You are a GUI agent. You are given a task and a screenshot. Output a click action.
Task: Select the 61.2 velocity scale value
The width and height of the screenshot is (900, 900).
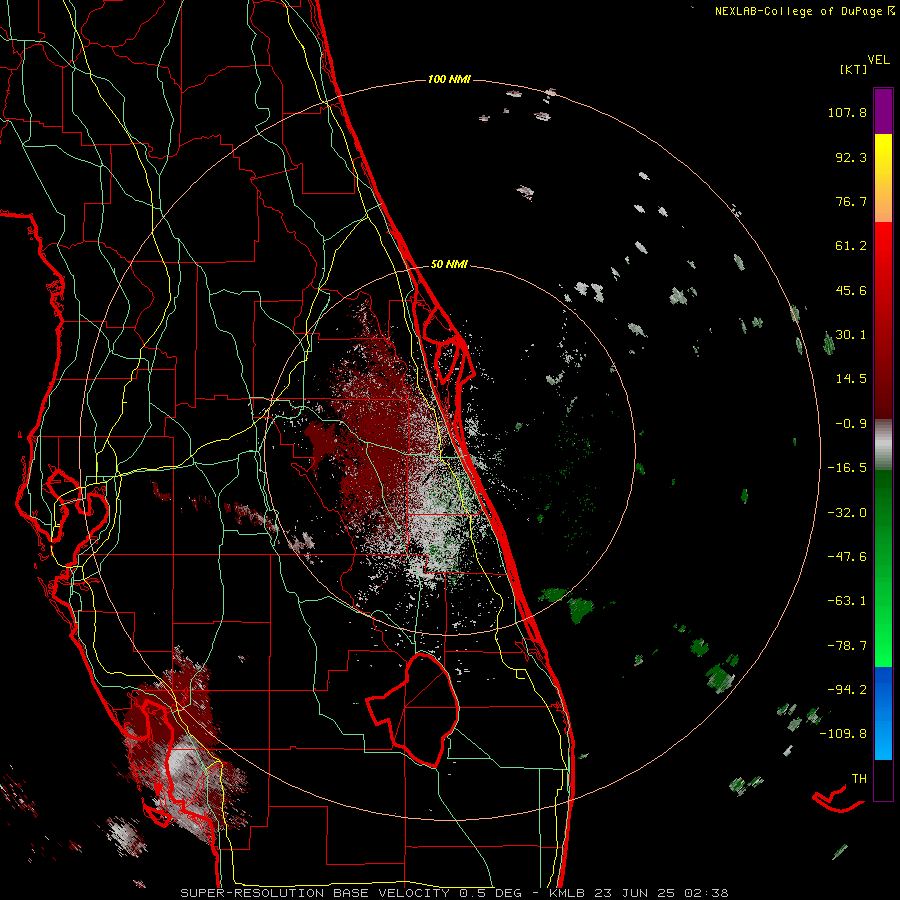851,246
